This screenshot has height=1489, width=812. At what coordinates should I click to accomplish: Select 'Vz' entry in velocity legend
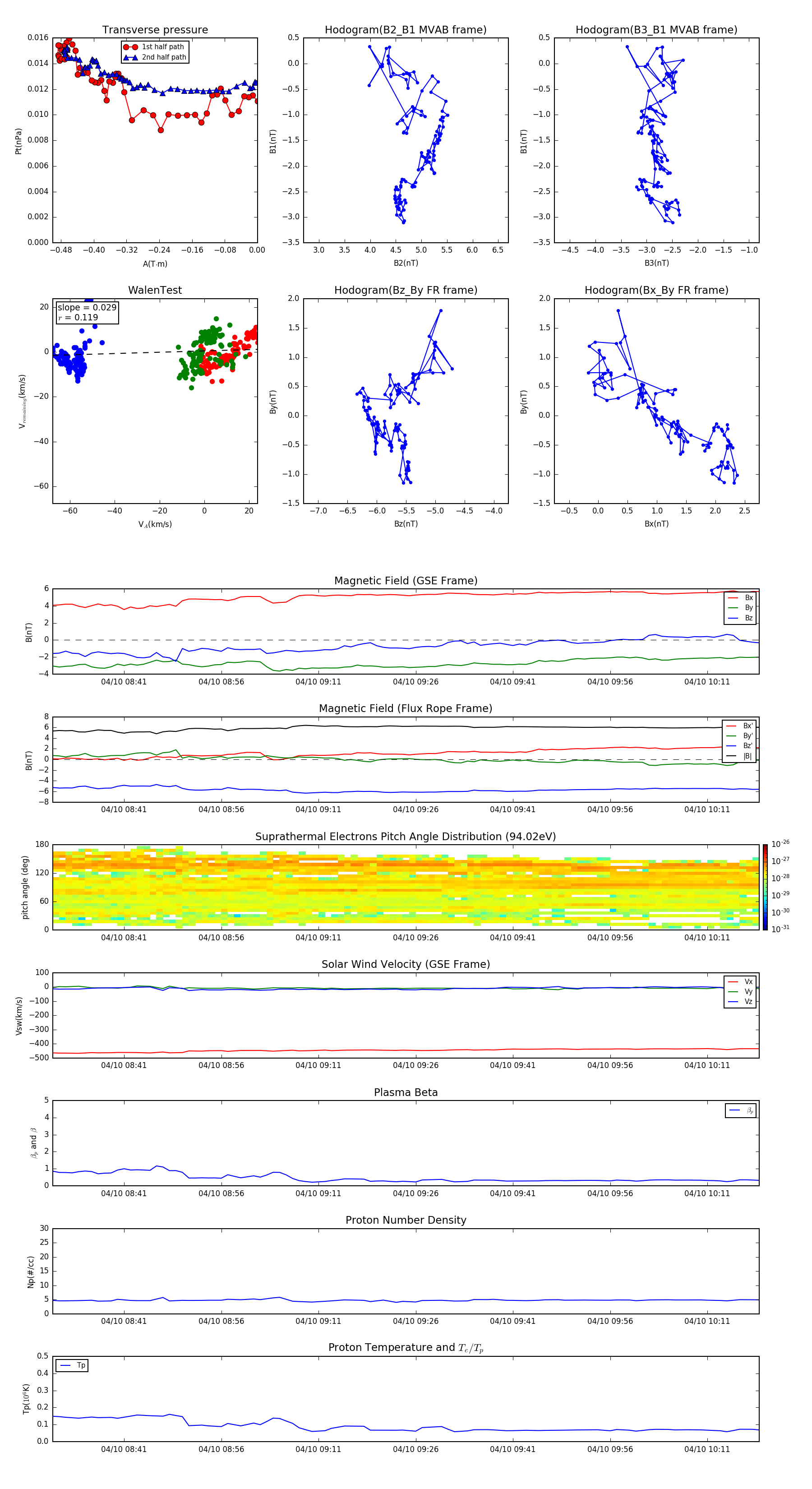coord(741,1002)
